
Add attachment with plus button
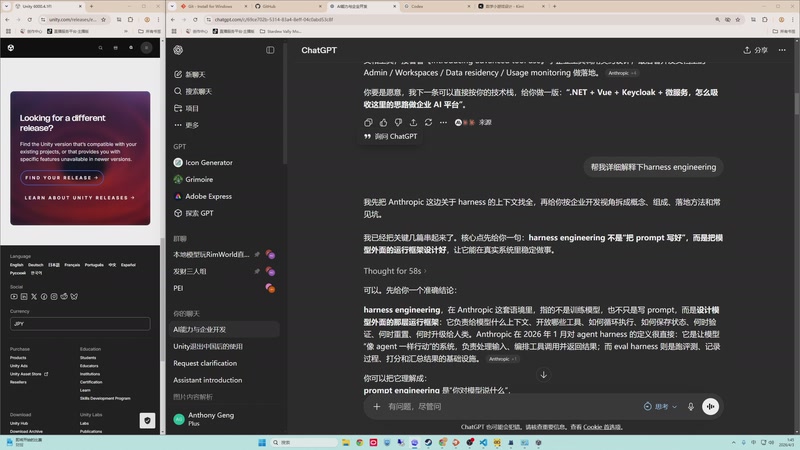click(377, 407)
